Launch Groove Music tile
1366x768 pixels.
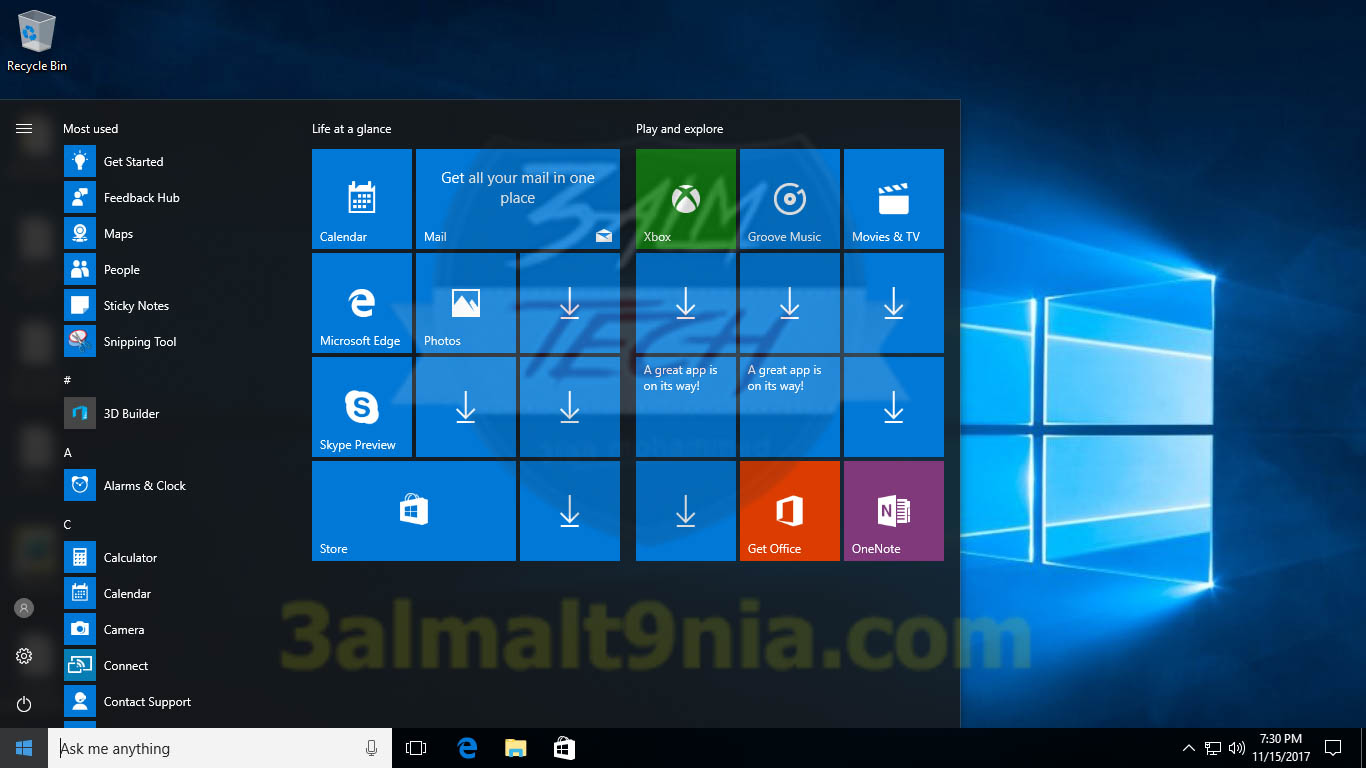pos(790,199)
